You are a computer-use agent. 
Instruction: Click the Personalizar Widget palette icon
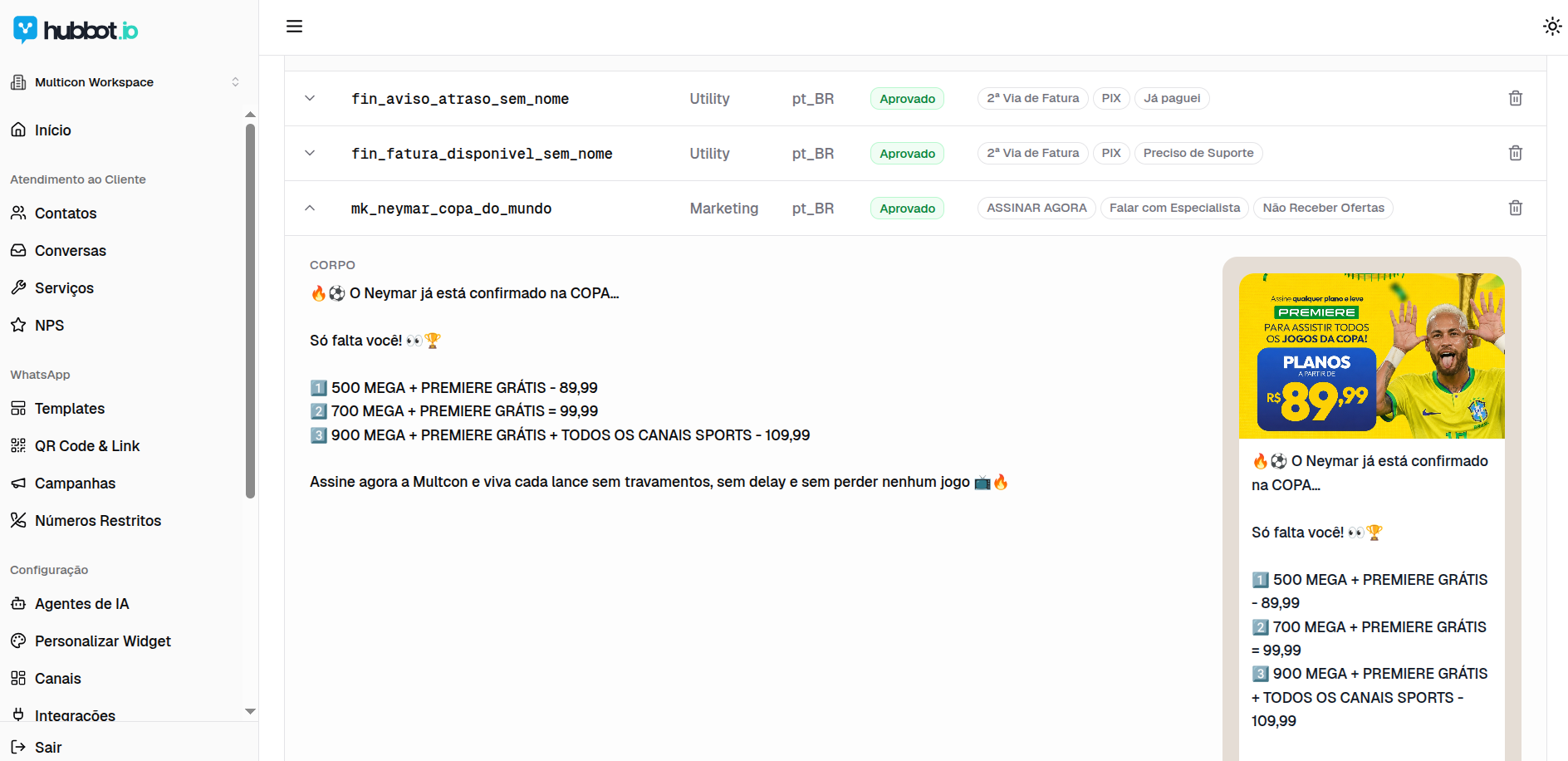click(x=18, y=641)
